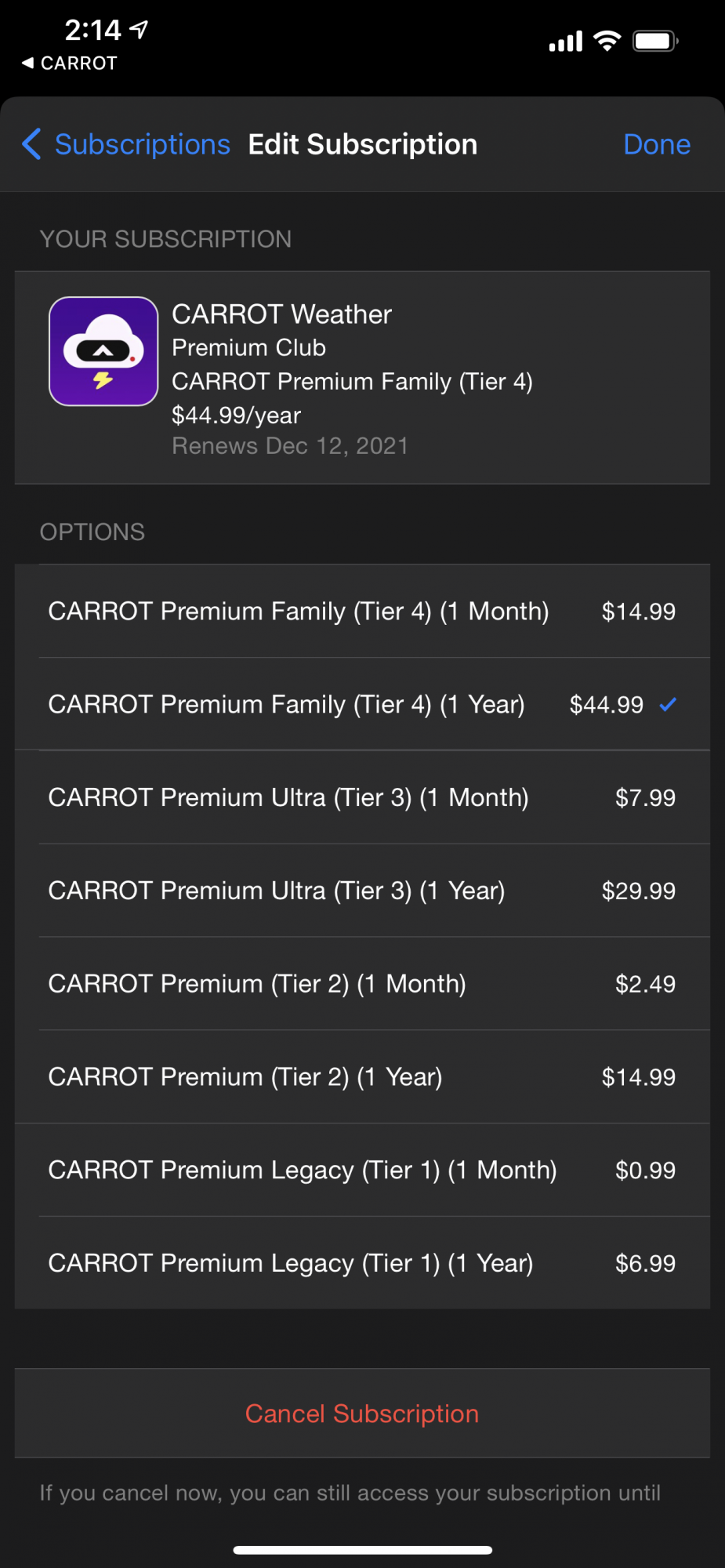
Task: Tap the back-to-CARROT arrow in status bar
Action: click(x=28, y=63)
